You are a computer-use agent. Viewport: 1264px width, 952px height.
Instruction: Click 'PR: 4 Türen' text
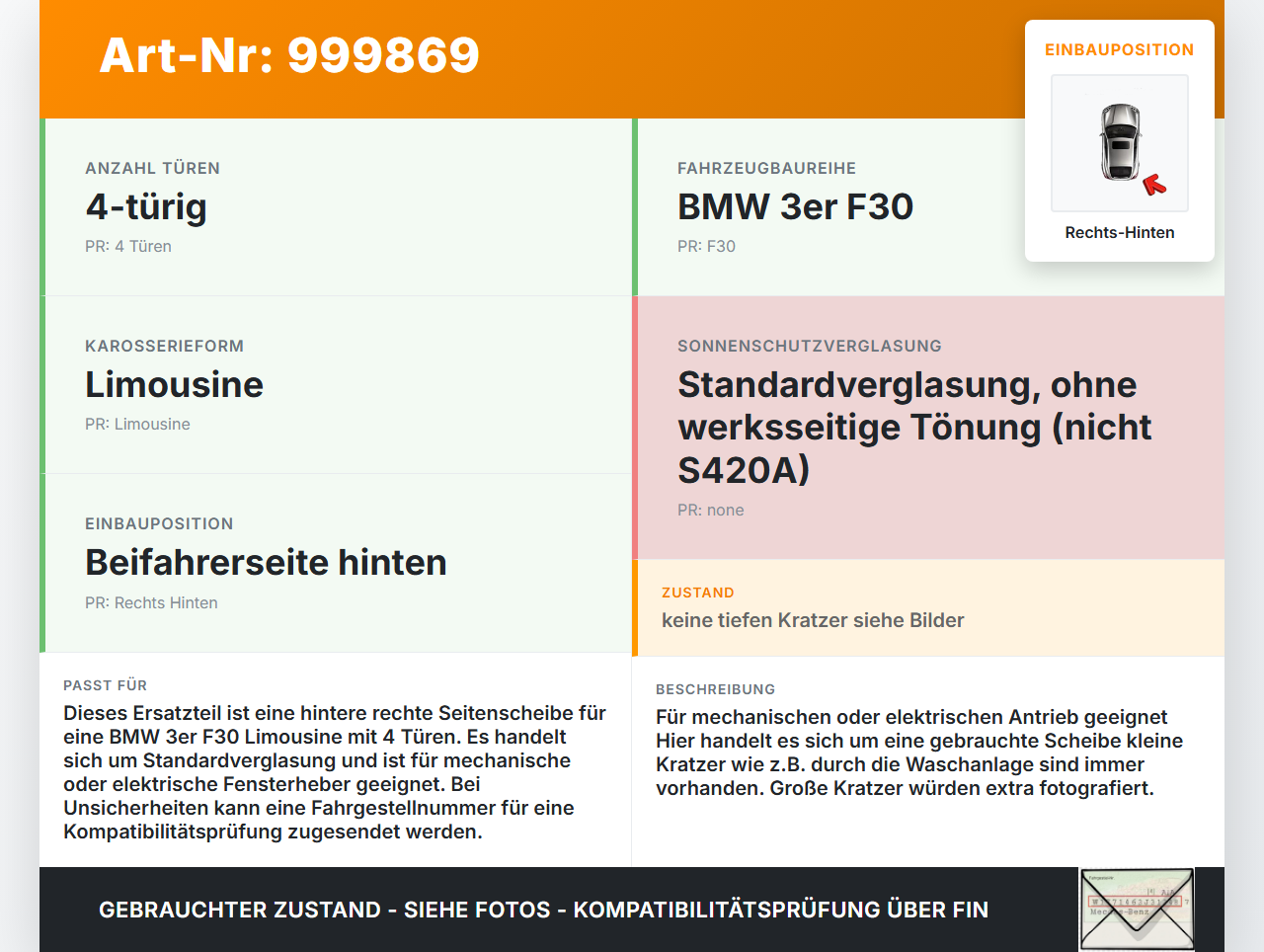click(128, 246)
